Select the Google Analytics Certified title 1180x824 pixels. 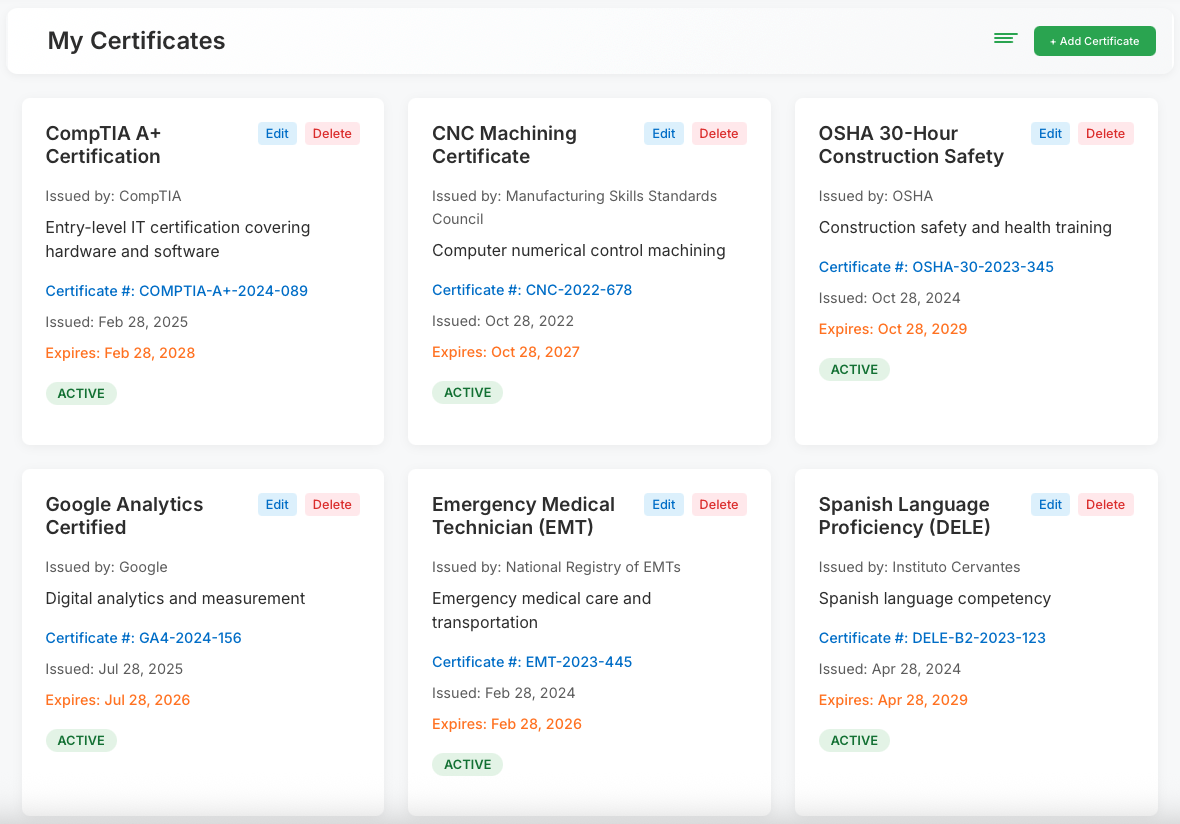124,515
